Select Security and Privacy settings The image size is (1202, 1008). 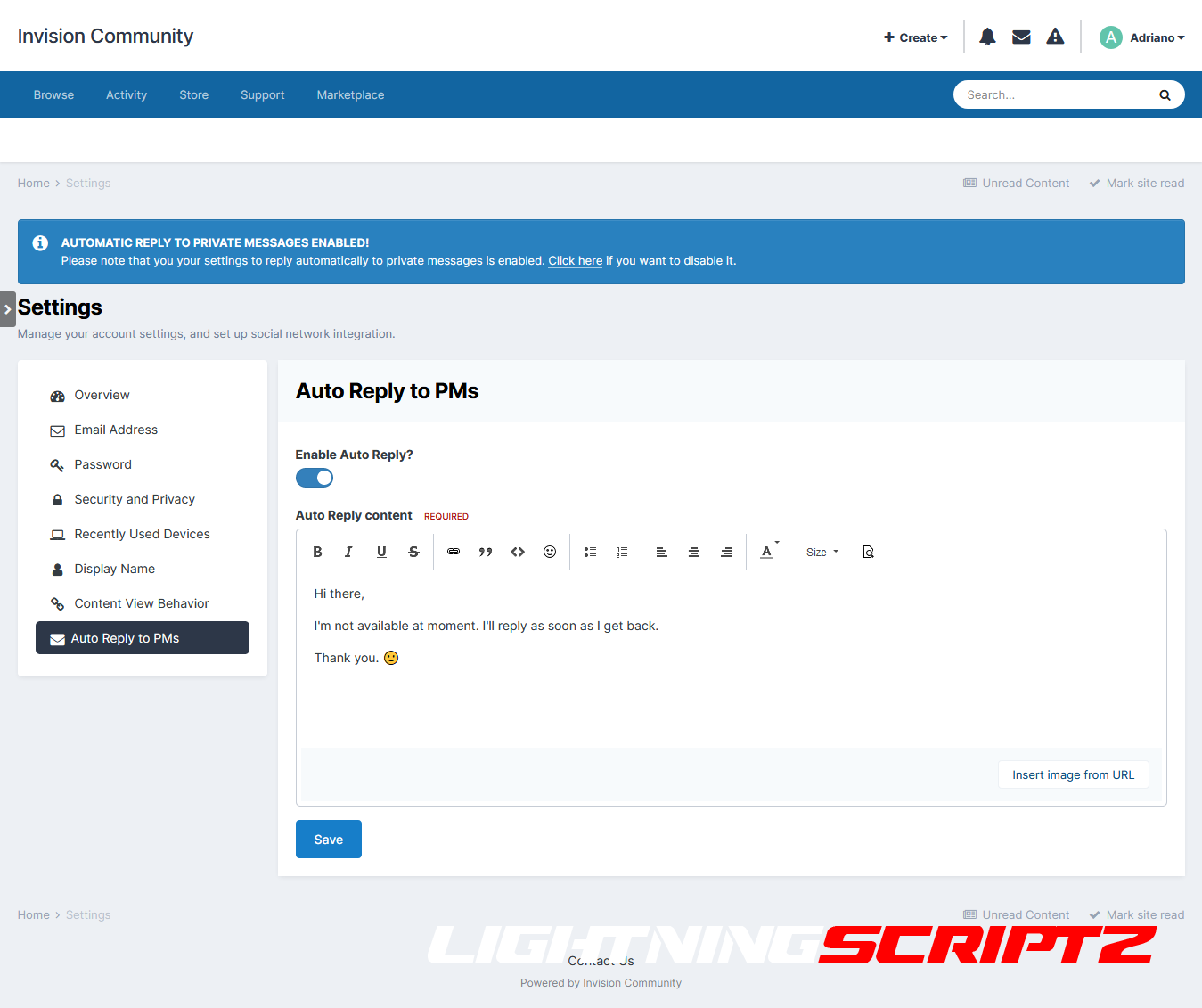point(135,499)
